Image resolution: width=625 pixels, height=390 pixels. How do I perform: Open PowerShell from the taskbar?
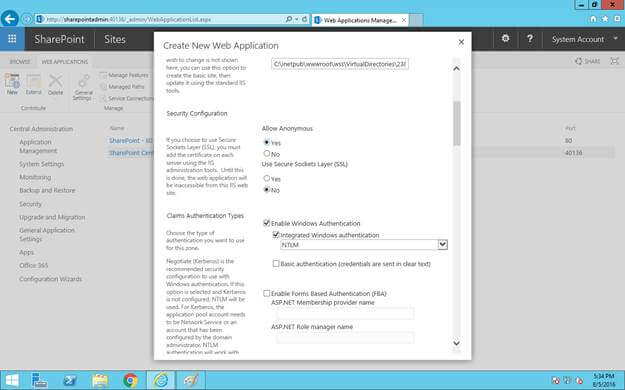click(x=69, y=380)
